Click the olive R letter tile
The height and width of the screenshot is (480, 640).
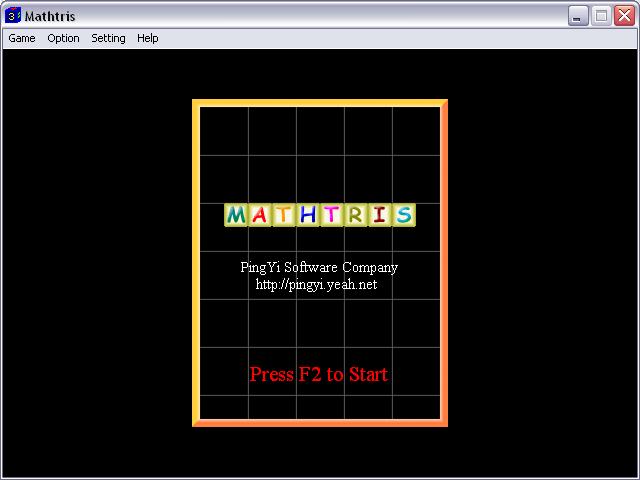(356, 215)
